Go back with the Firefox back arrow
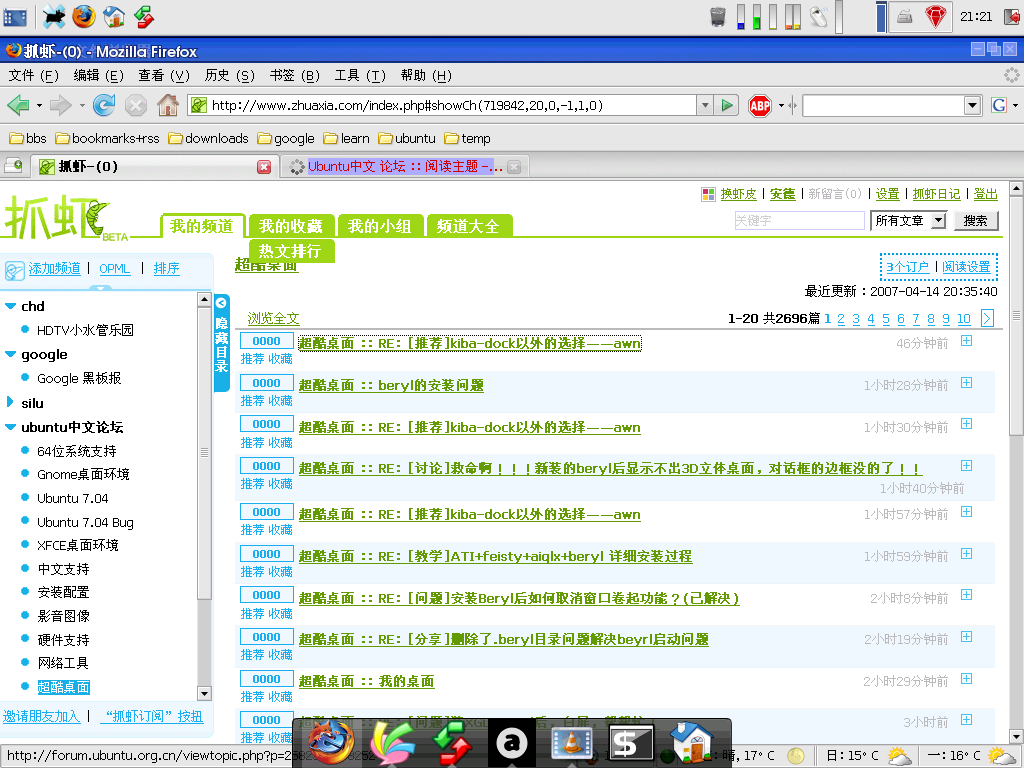This screenshot has width=1024, height=768. click(x=18, y=104)
